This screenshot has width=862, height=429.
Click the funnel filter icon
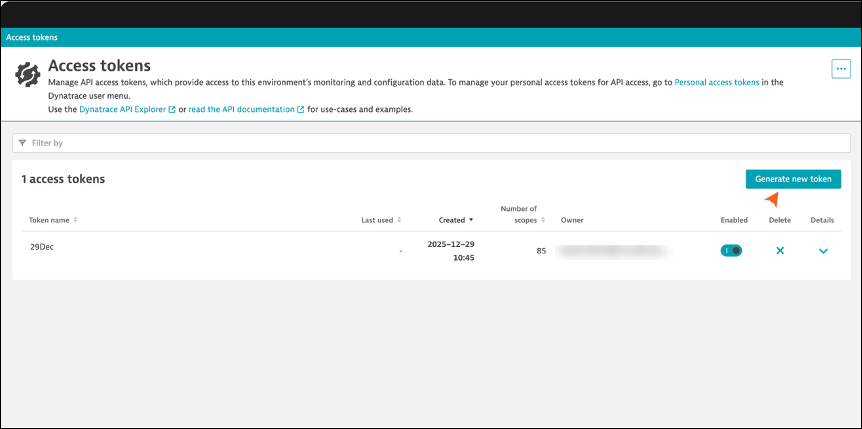coord(23,143)
